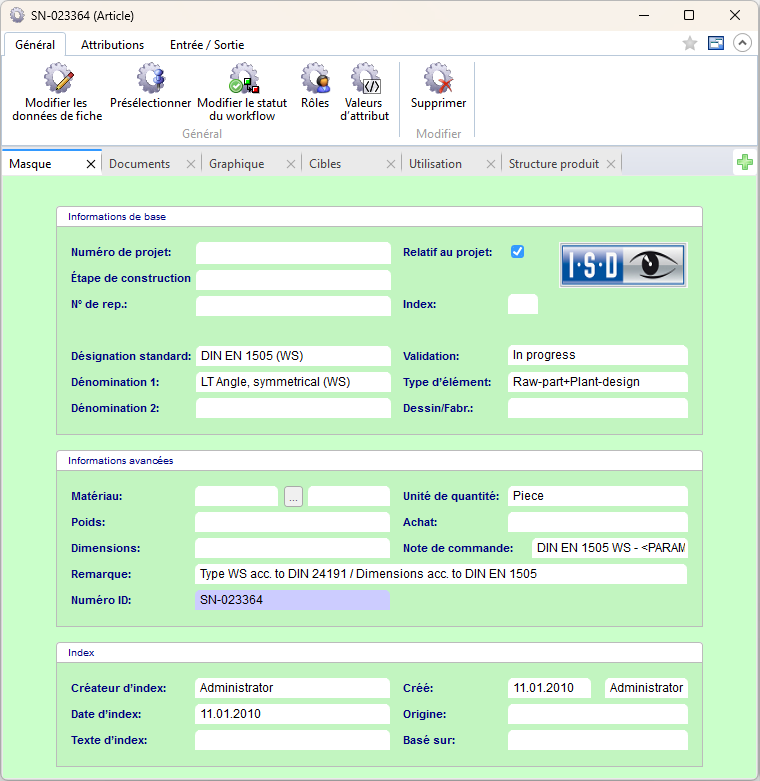Screen dimensions: 760x781
Task: Add a new tab with green plus
Action: 744,162
